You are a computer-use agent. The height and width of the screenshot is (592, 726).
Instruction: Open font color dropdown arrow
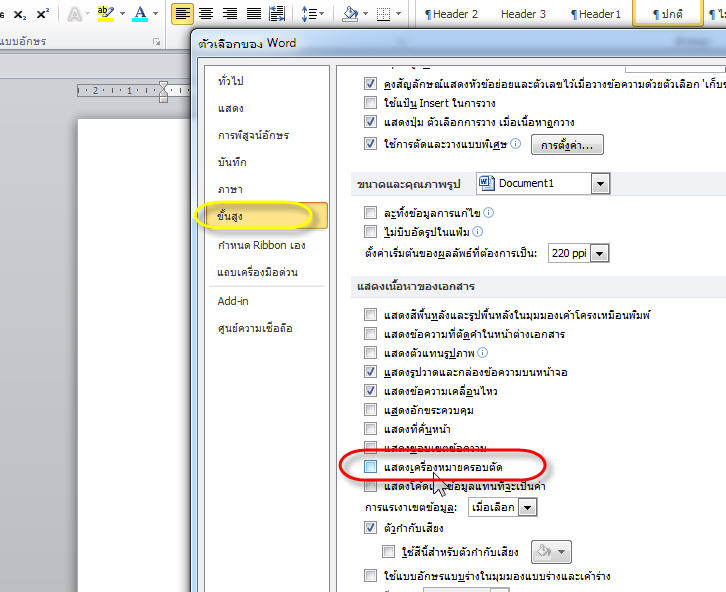click(x=156, y=14)
